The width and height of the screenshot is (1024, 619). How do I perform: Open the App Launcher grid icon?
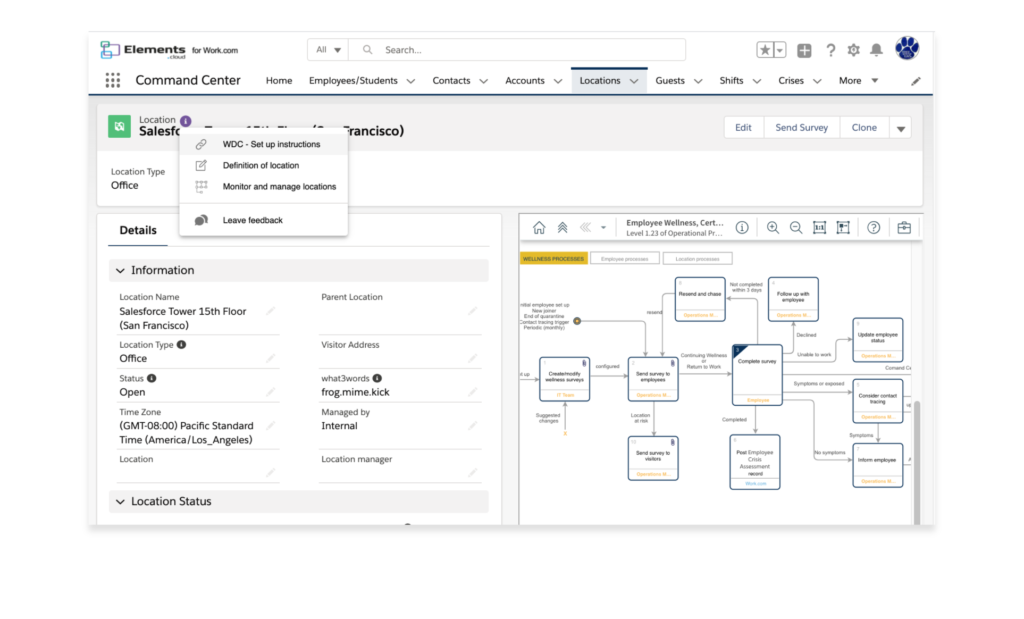[112, 81]
